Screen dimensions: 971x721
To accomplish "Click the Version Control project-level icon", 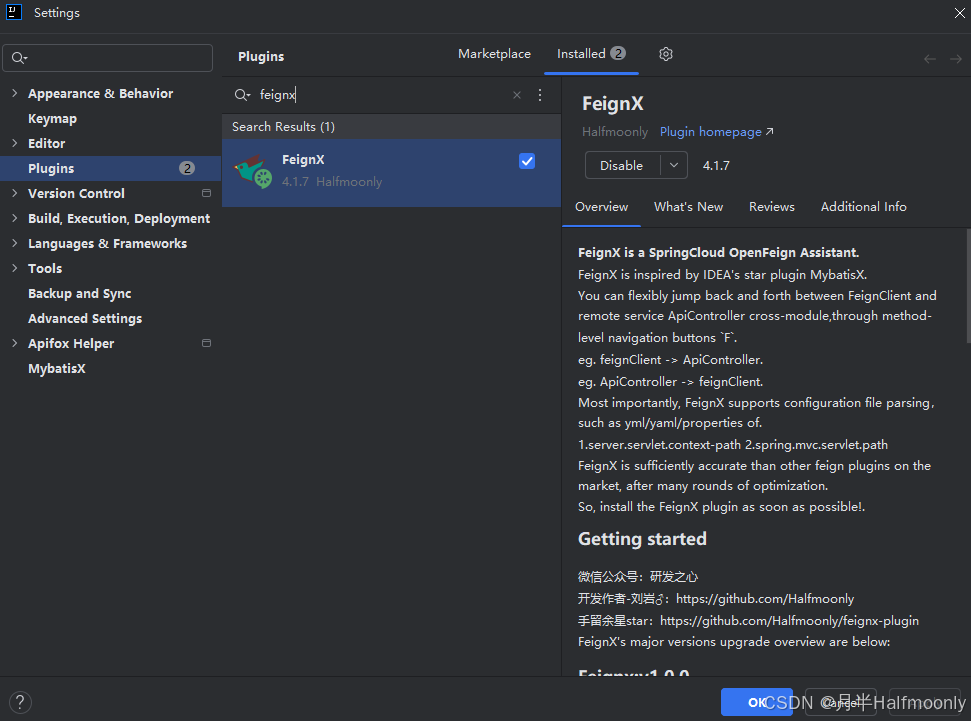I will click(206, 193).
